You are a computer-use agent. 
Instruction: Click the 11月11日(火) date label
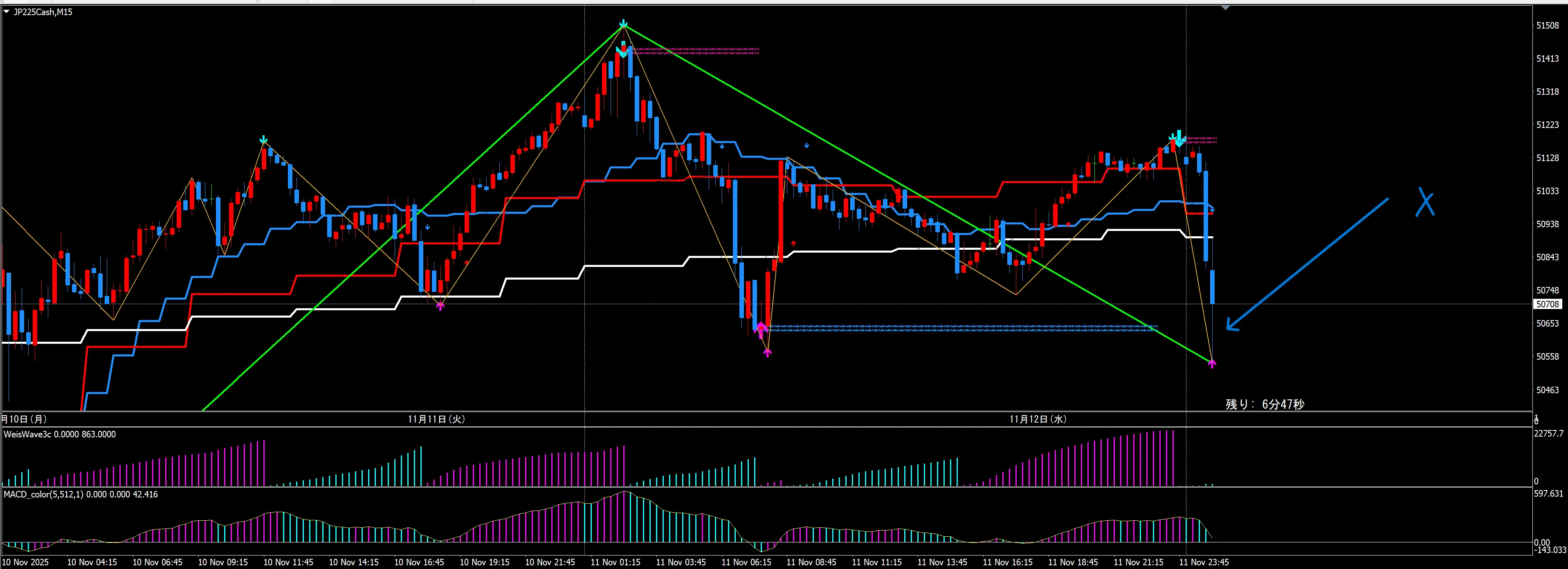click(x=436, y=419)
